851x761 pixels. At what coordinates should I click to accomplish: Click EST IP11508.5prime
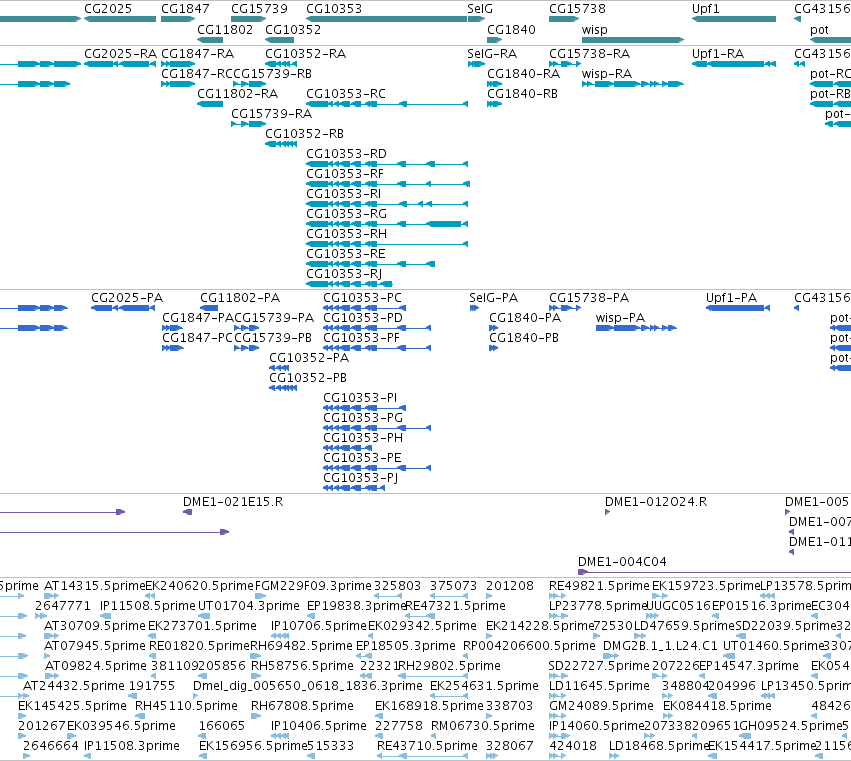point(148,606)
